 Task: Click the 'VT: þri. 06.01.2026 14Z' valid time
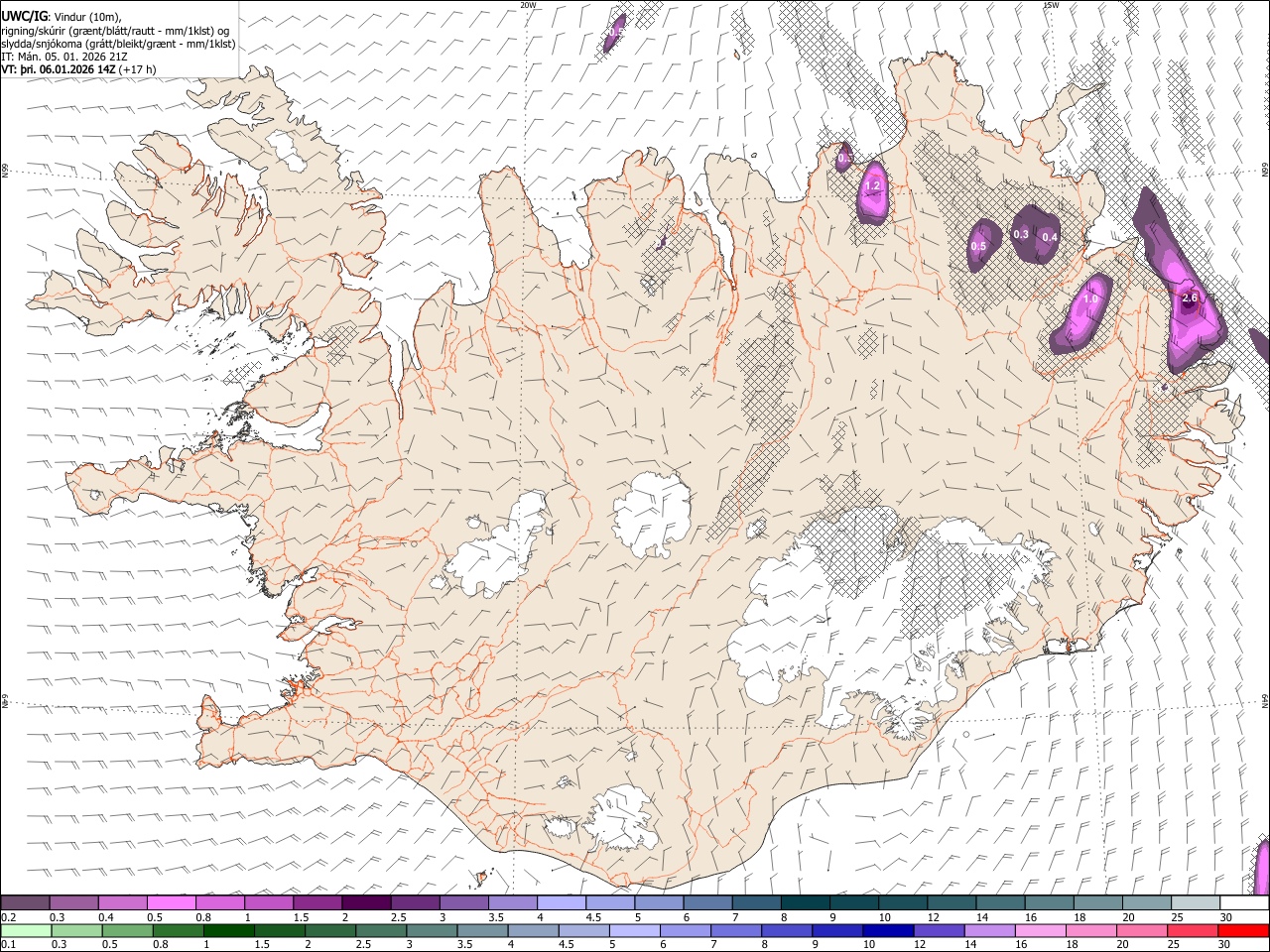pyautogui.click(x=59, y=70)
